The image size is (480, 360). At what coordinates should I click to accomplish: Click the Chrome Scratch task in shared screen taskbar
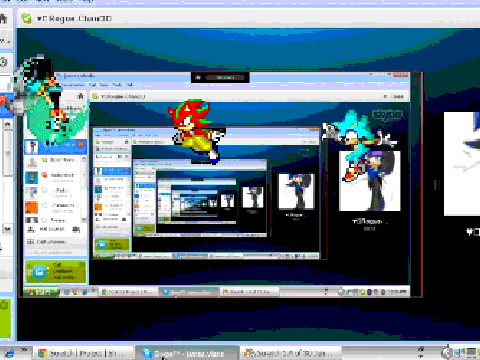[x=129, y=292]
